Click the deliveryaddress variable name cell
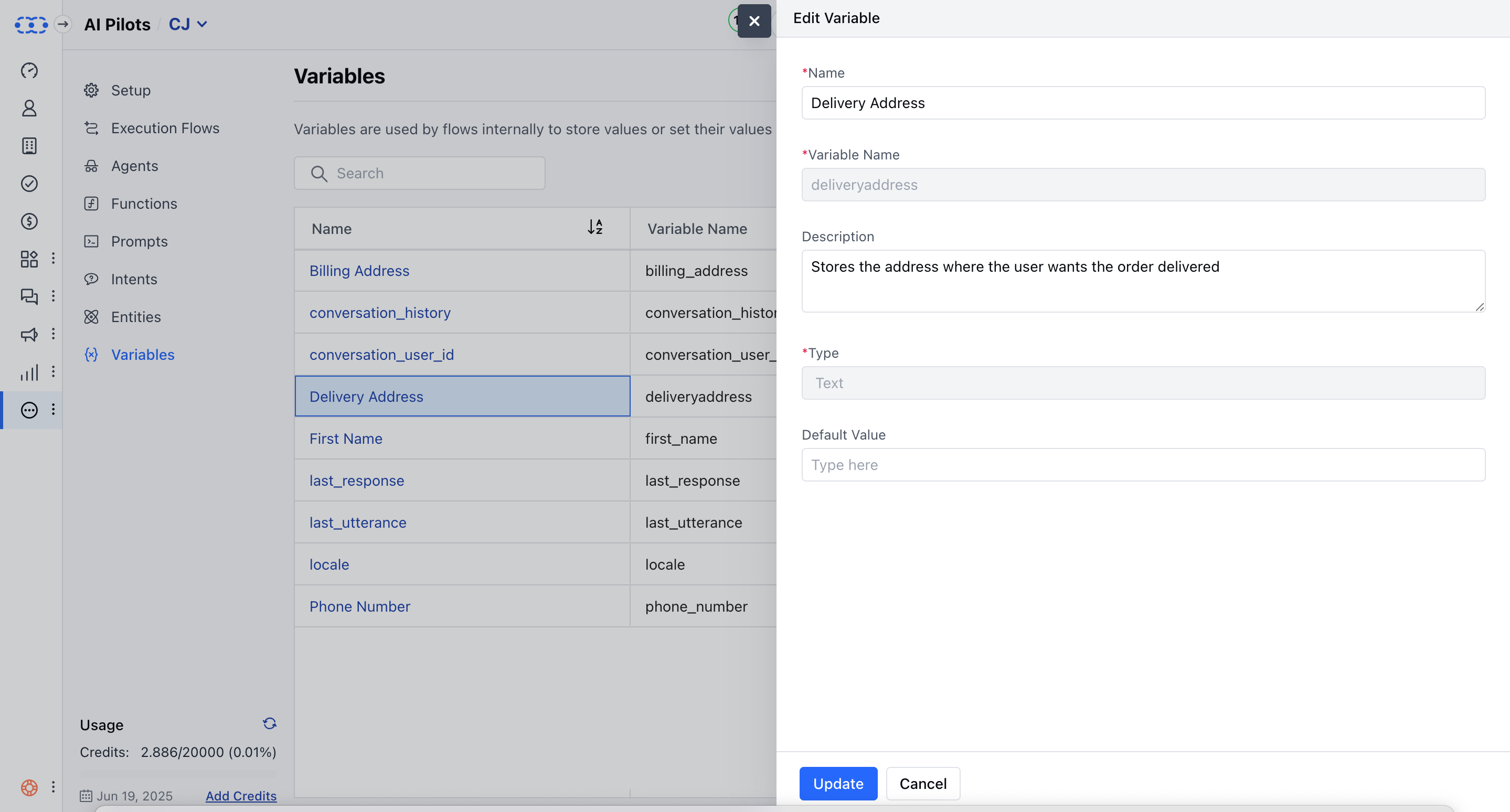Image resolution: width=1510 pixels, height=812 pixels. [x=698, y=397]
